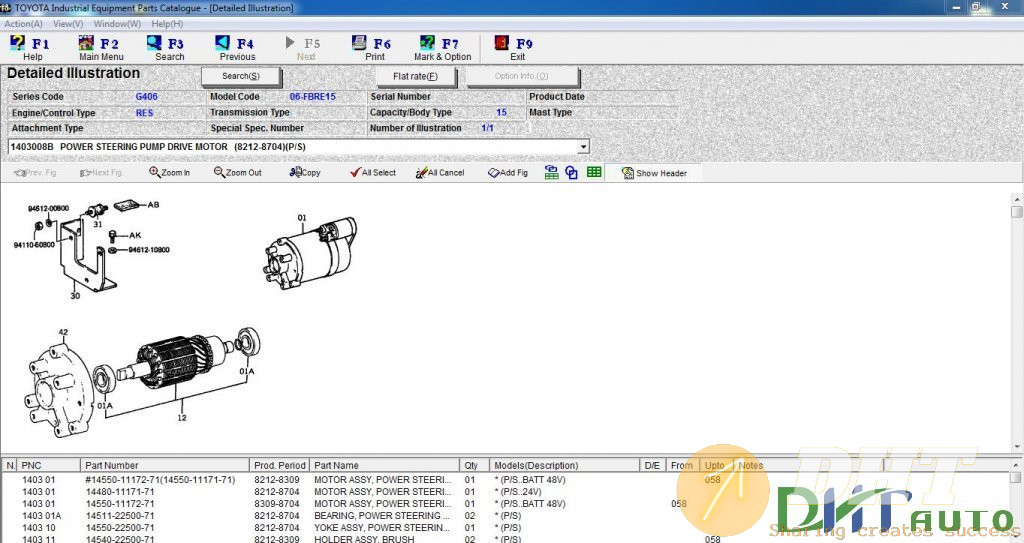
Task: Click part label 94110-60800 in illustration
Action: click(34, 245)
